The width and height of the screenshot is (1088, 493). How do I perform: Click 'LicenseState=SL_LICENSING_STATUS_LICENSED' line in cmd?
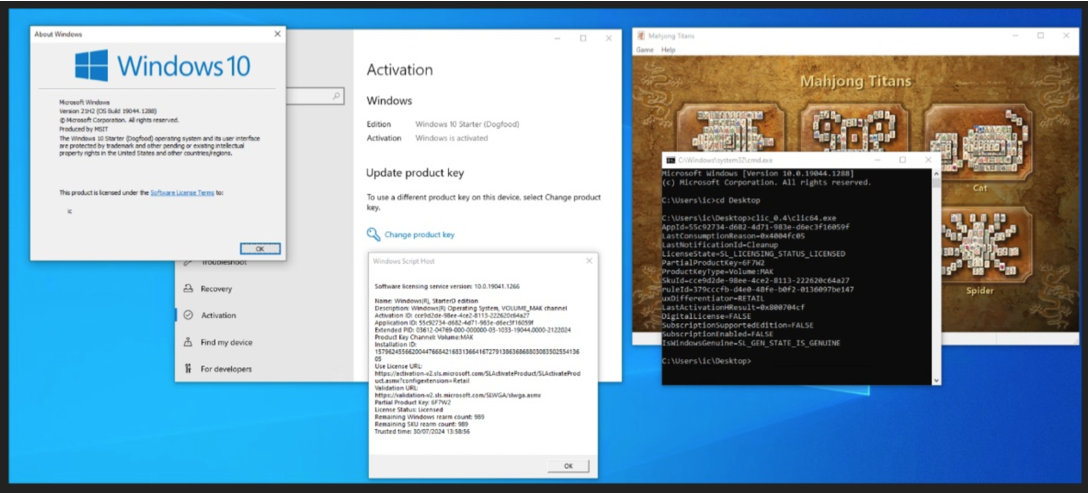[x=753, y=254]
